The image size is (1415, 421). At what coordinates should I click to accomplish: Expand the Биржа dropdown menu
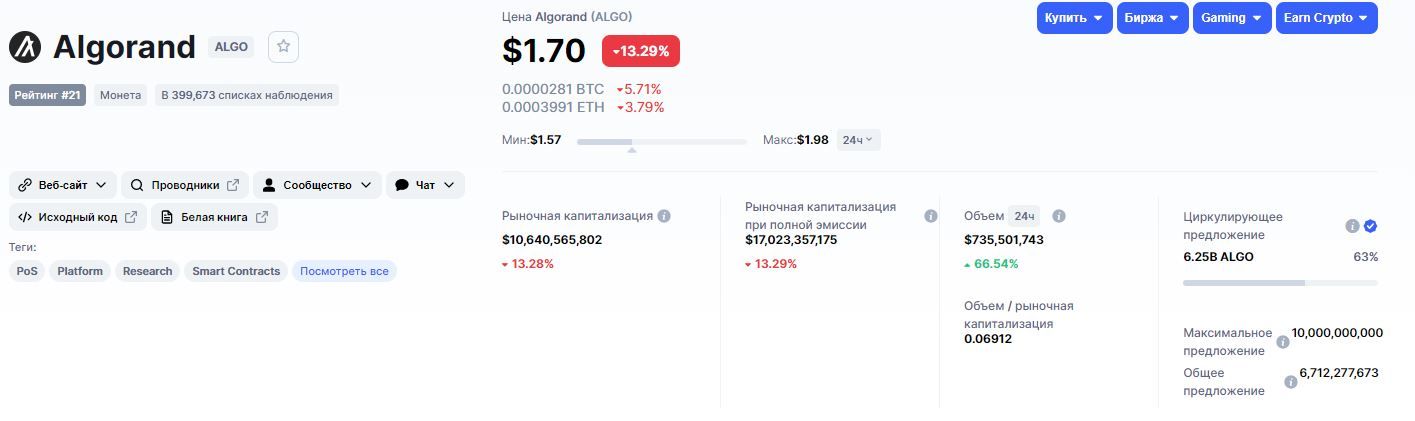point(1150,18)
